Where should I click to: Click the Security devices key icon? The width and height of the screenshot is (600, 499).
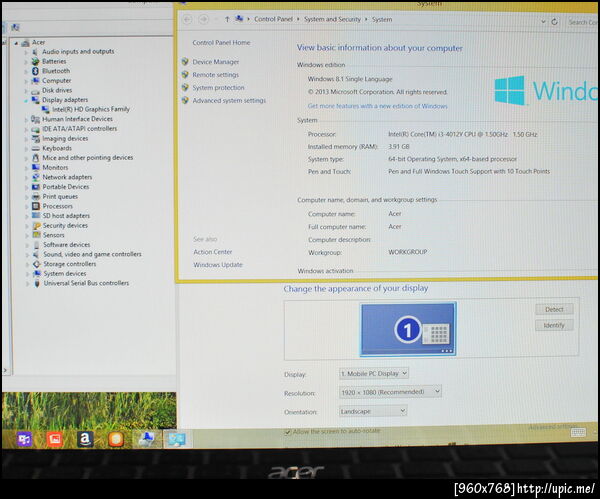pos(36,226)
